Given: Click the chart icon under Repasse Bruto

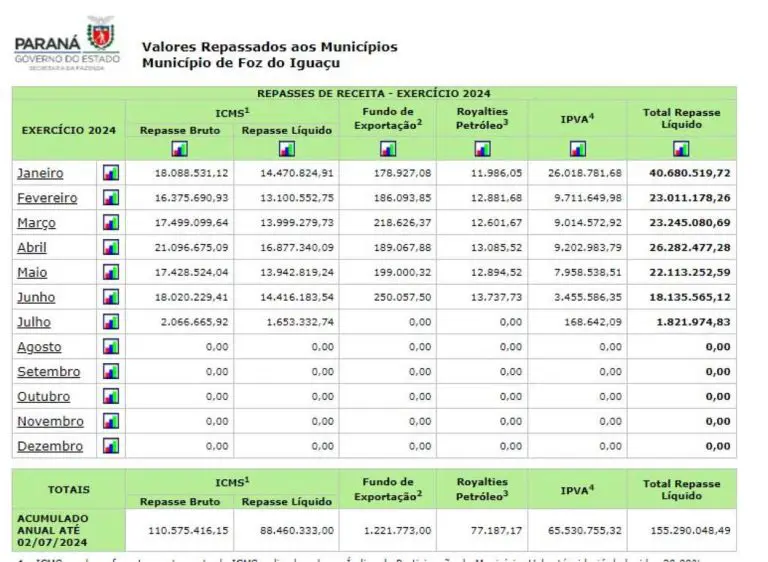Looking at the screenshot, I should [x=180, y=149].
